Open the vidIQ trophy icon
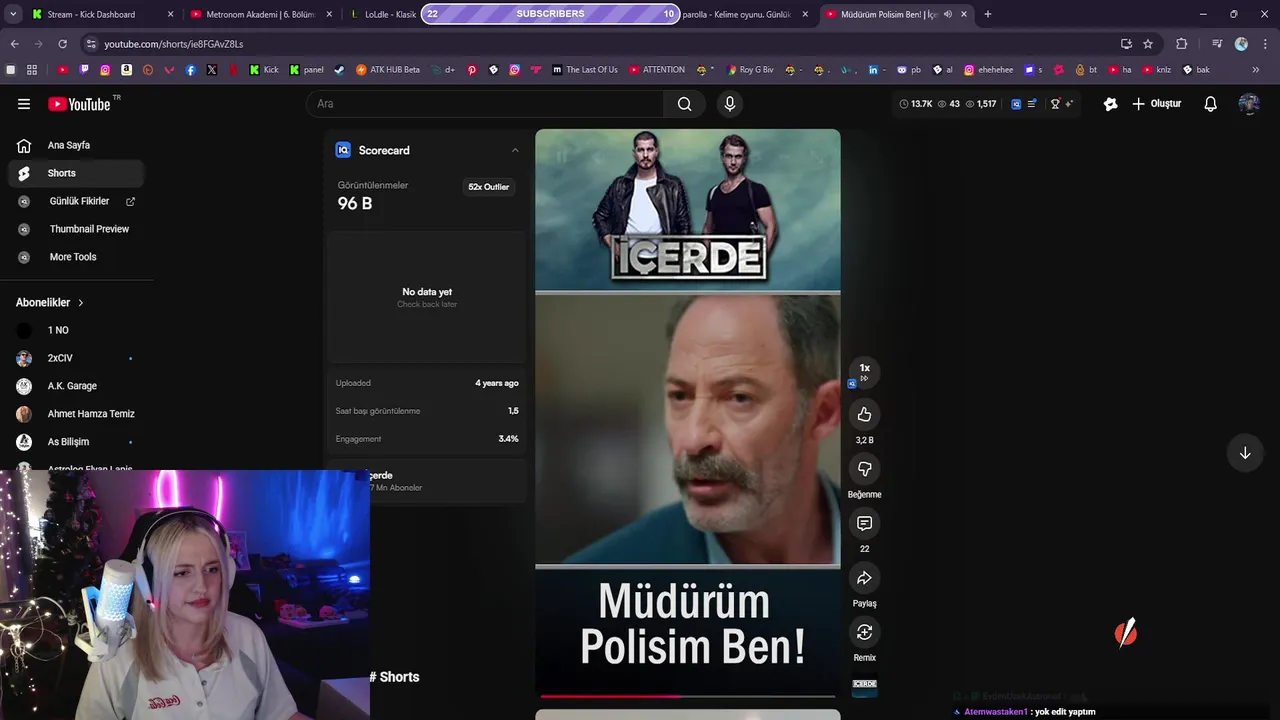 click(1055, 104)
